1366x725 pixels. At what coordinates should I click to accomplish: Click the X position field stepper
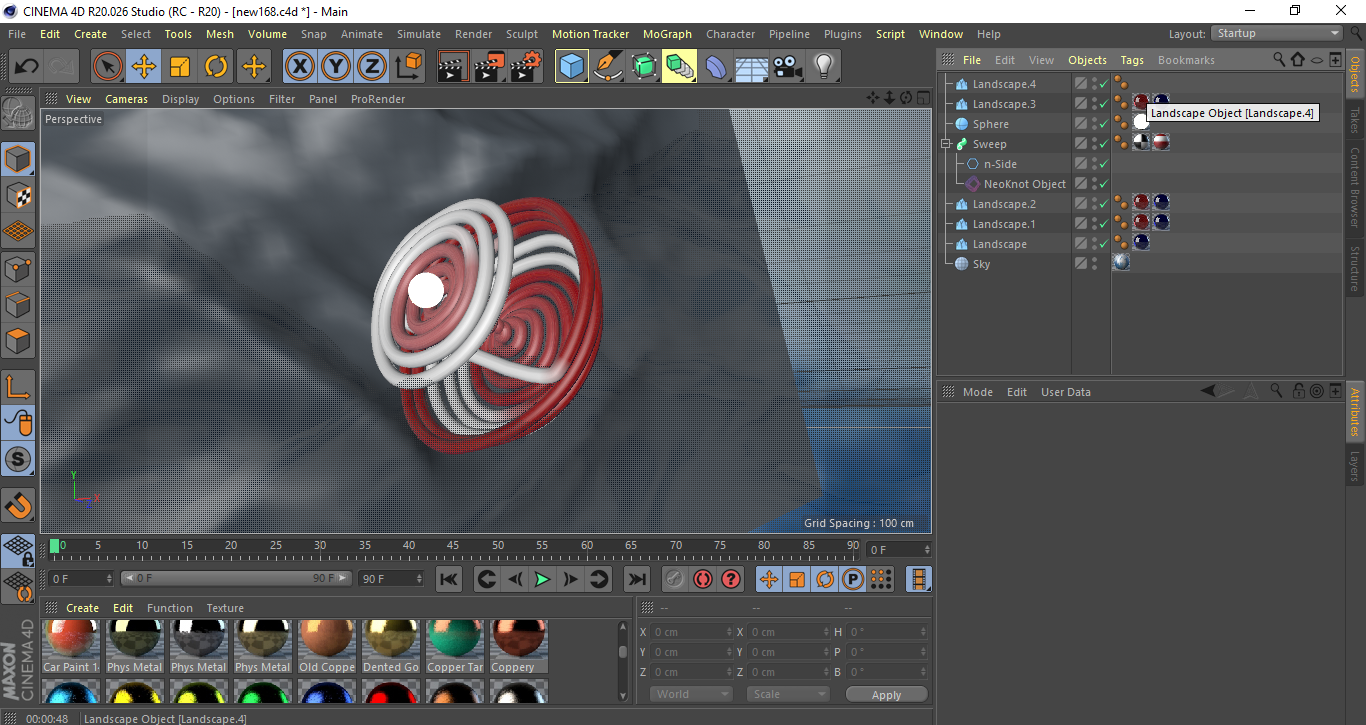pos(729,632)
